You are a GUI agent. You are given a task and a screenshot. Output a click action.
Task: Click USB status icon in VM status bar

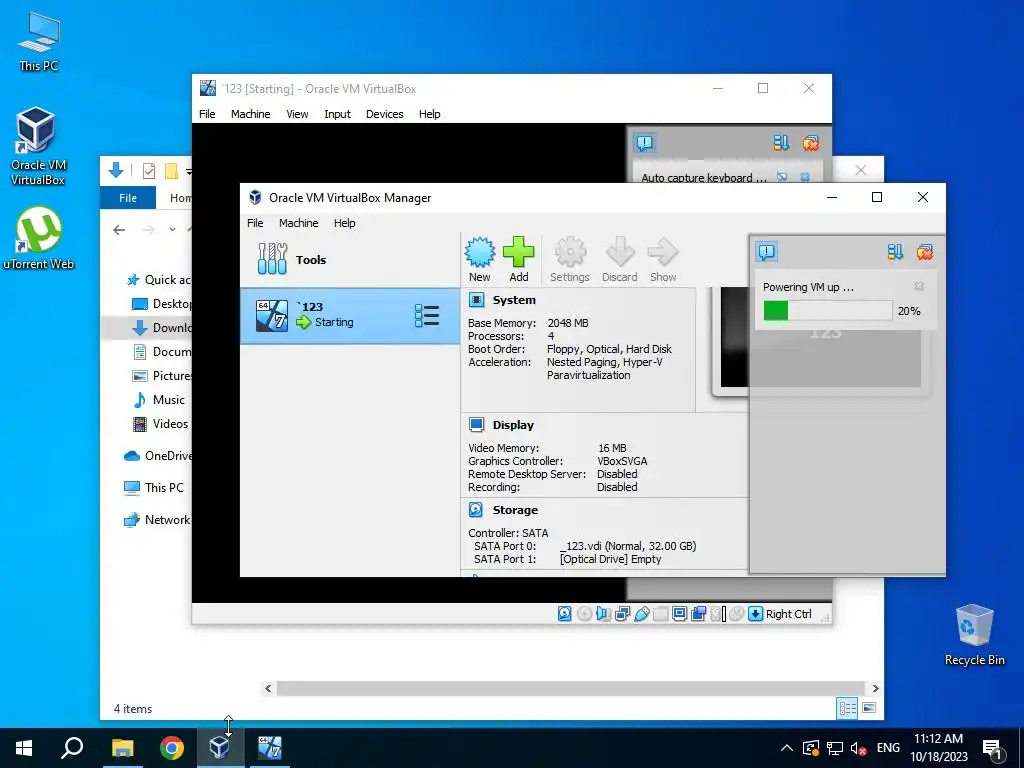[641, 614]
